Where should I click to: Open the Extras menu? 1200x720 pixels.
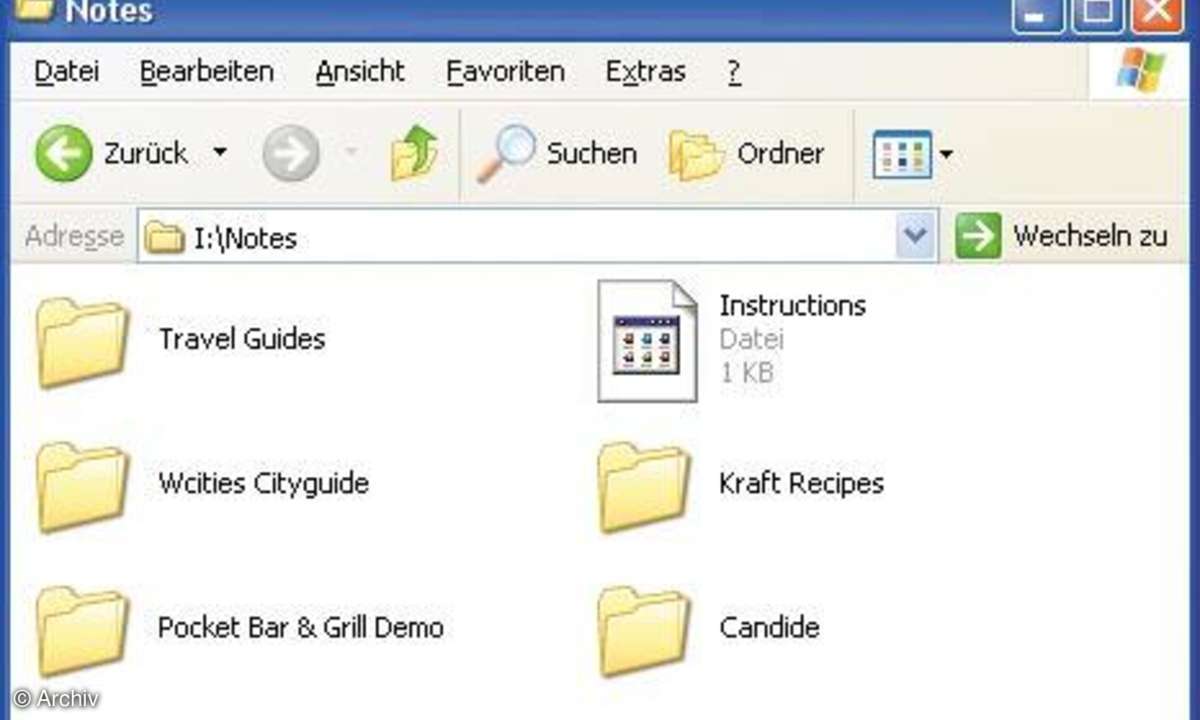[x=645, y=72]
